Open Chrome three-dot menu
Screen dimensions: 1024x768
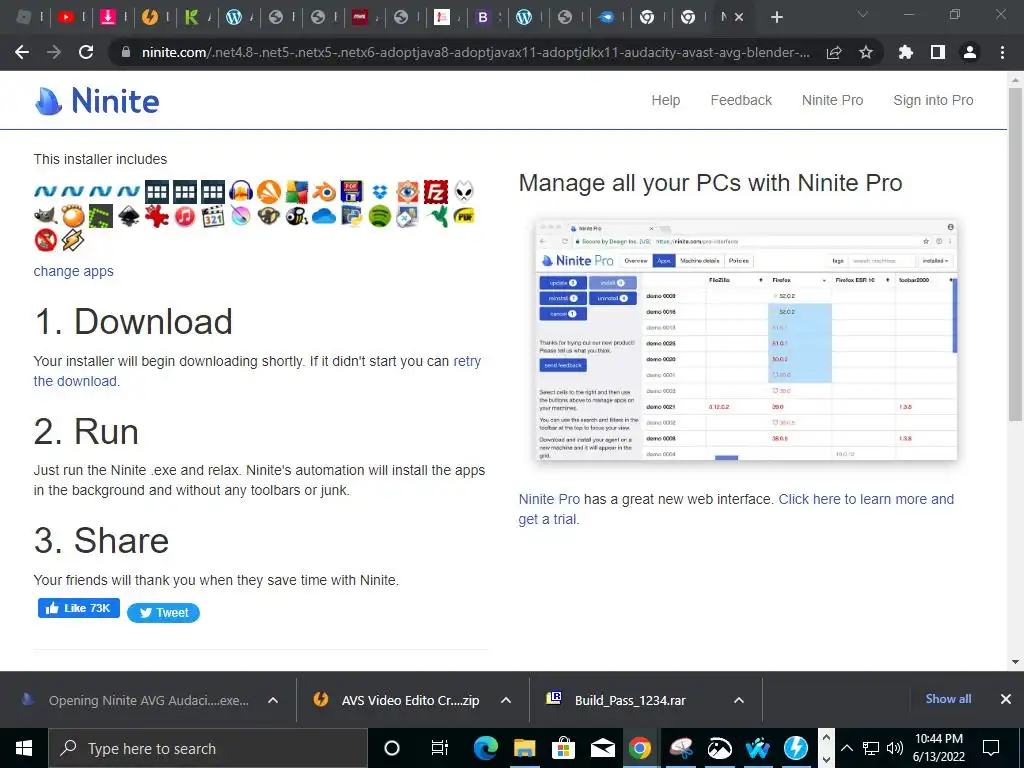[1002, 52]
